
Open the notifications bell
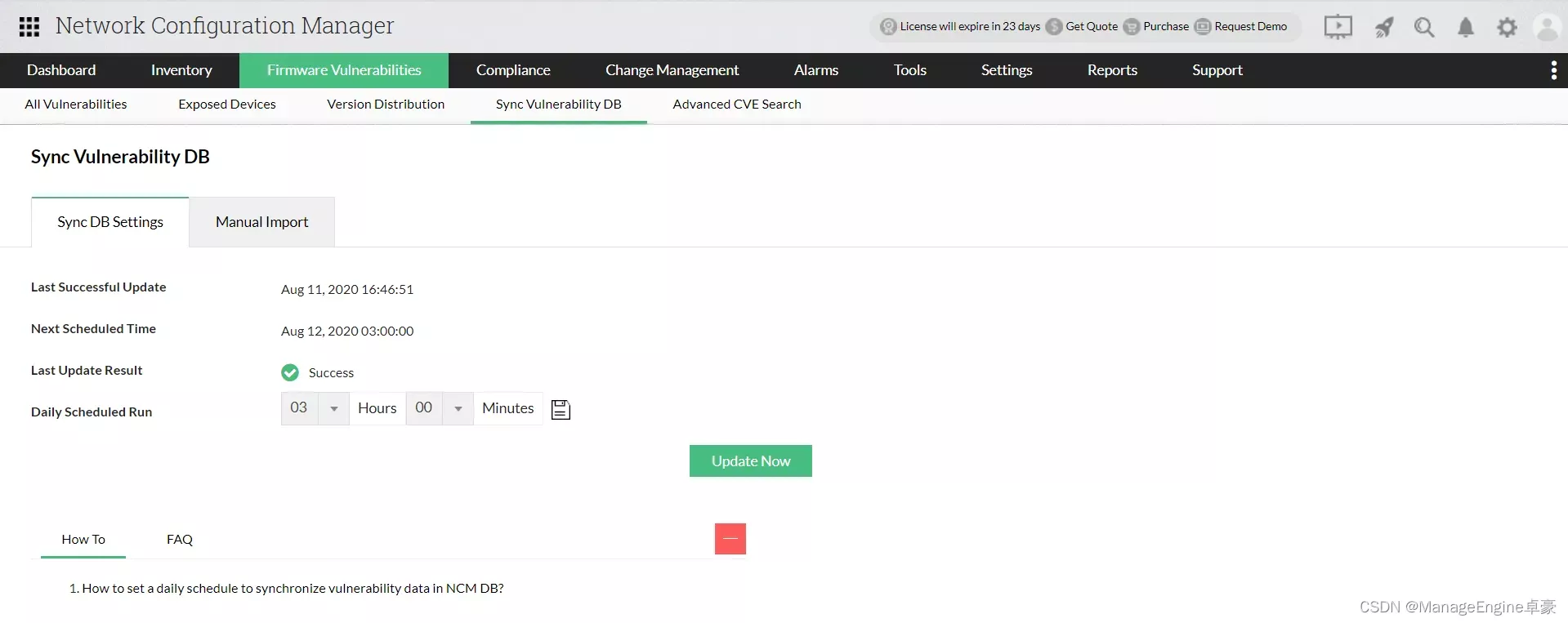[1466, 28]
